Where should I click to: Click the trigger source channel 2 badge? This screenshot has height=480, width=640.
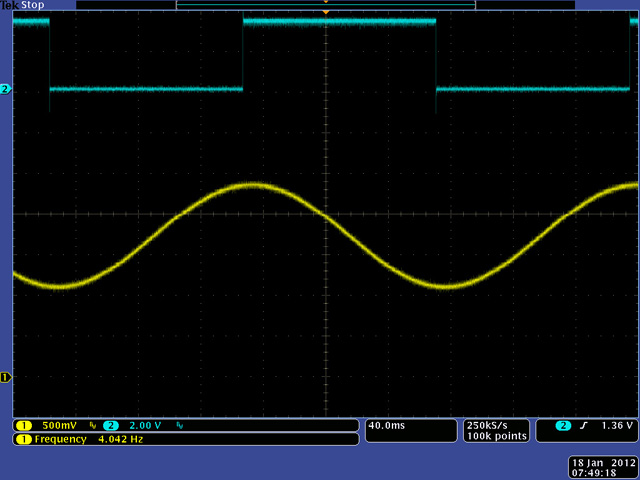click(564, 425)
